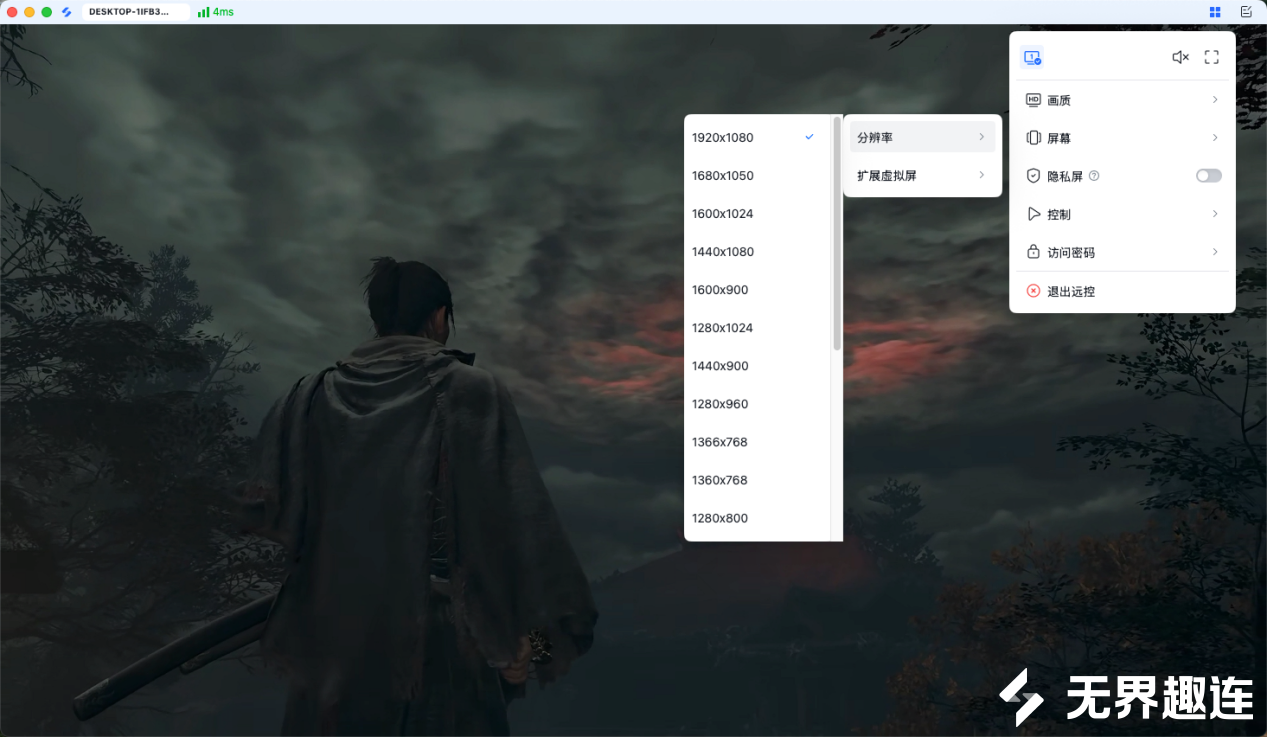Click 退出远控 to exit remote control
The height and width of the screenshot is (737, 1267).
(x=1122, y=291)
